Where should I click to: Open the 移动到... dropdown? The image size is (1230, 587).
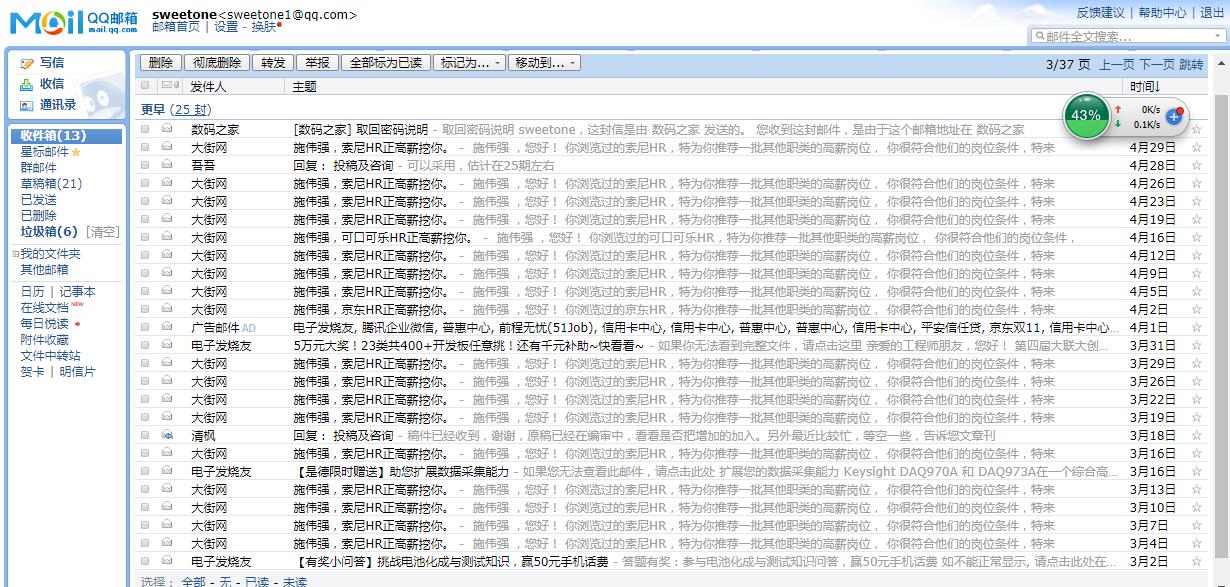point(544,63)
